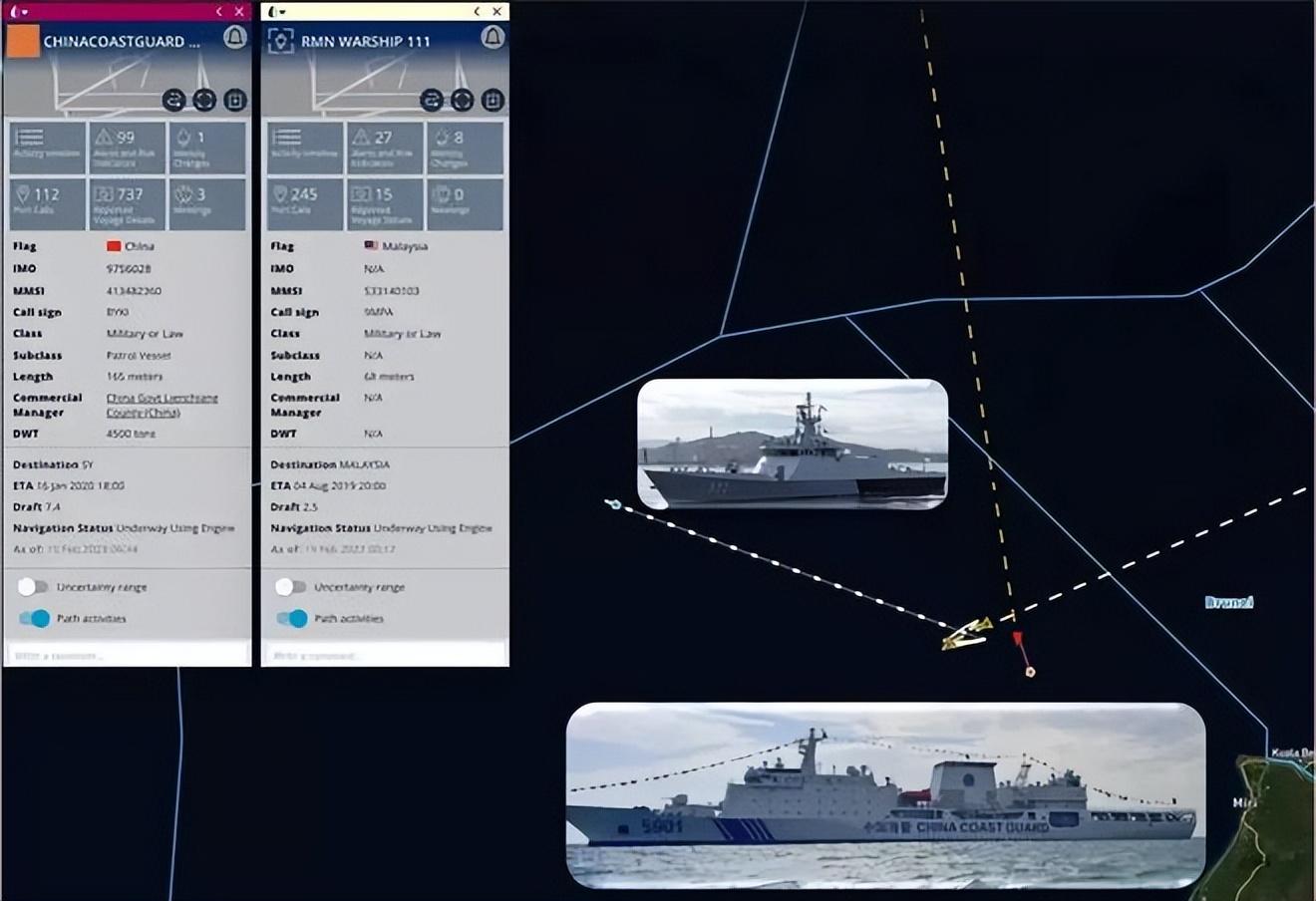
Task: Click the bell alert icon for CHINACOASTGUARD
Action: (234, 38)
